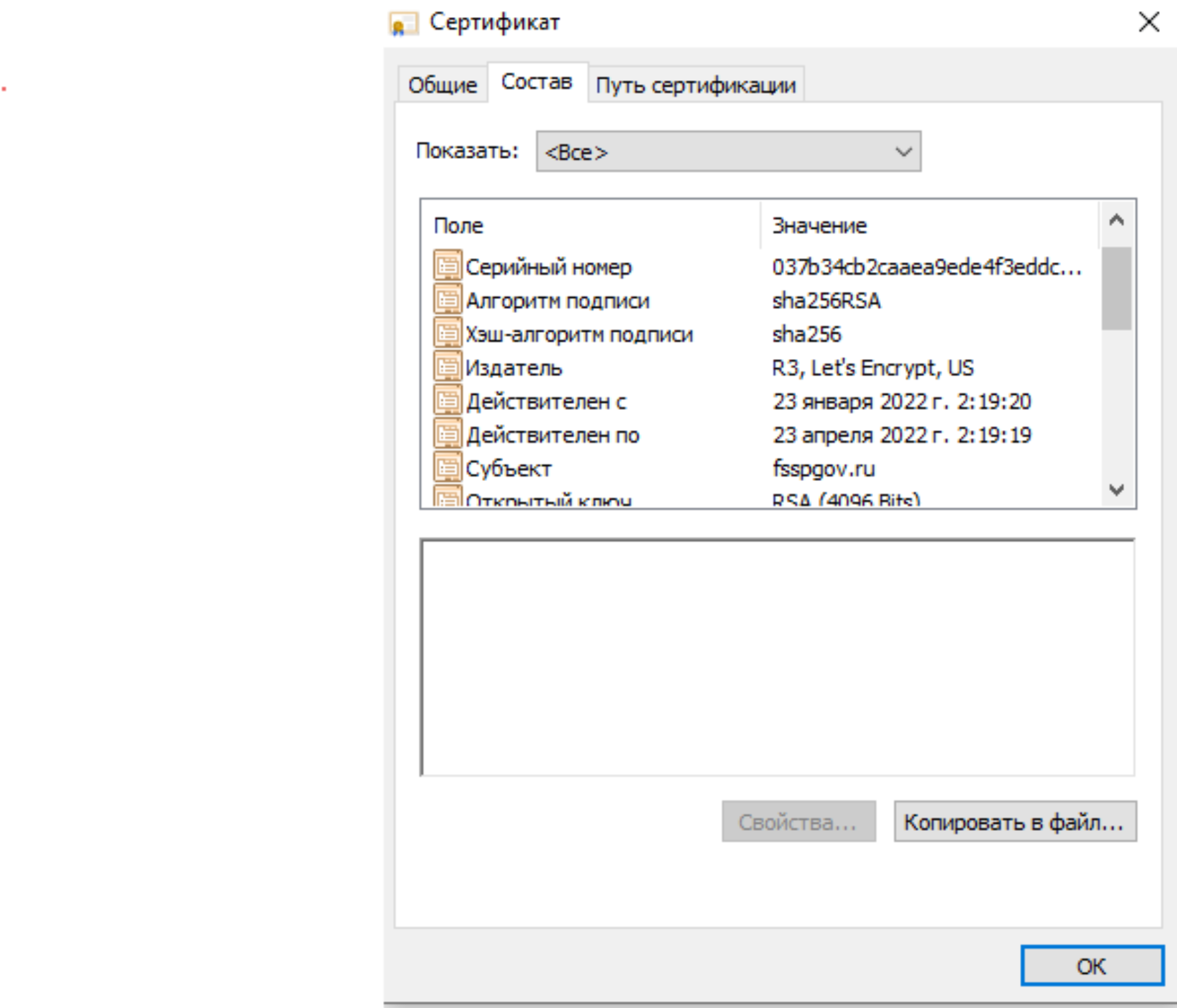
Task: Click the Алгоритм подписи field icon
Action: point(448,300)
